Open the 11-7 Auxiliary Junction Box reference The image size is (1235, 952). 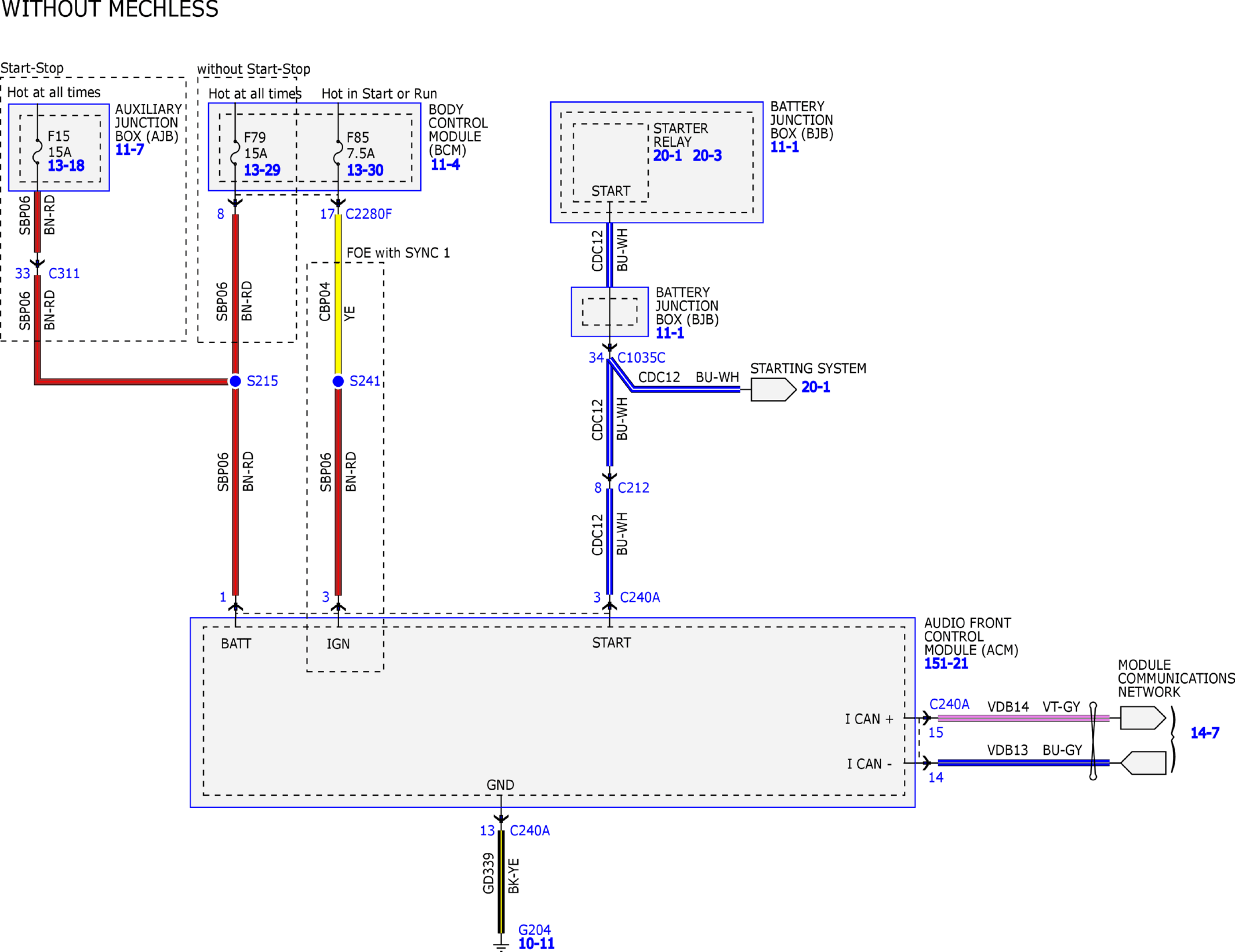[129, 150]
